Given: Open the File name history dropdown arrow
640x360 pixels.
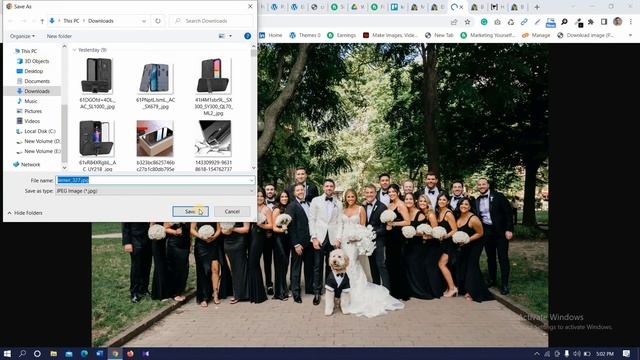Looking at the screenshot, I should pos(251,180).
